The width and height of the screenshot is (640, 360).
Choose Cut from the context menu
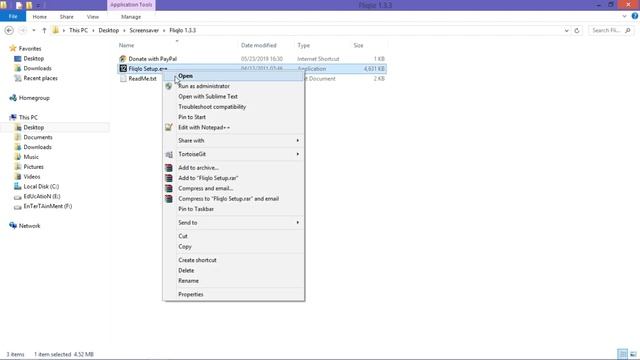point(233,236)
